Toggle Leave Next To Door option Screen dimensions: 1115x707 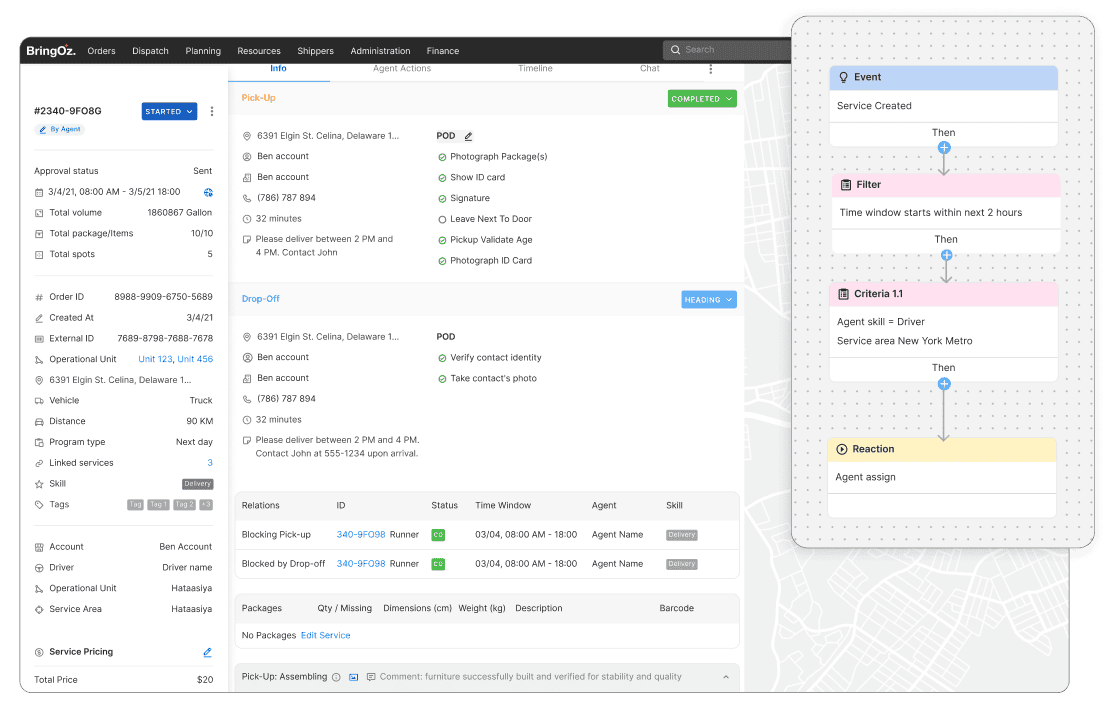click(x=442, y=220)
